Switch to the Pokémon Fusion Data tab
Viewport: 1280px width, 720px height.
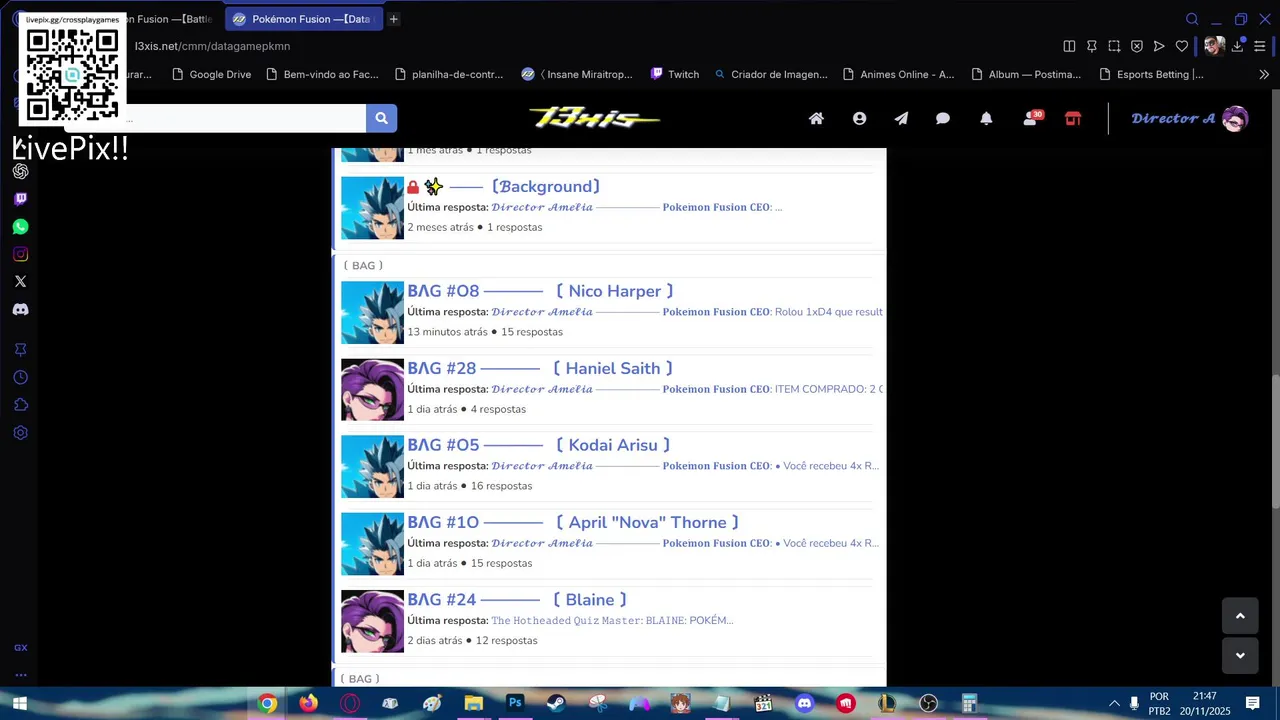pyautogui.click(x=303, y=19)
